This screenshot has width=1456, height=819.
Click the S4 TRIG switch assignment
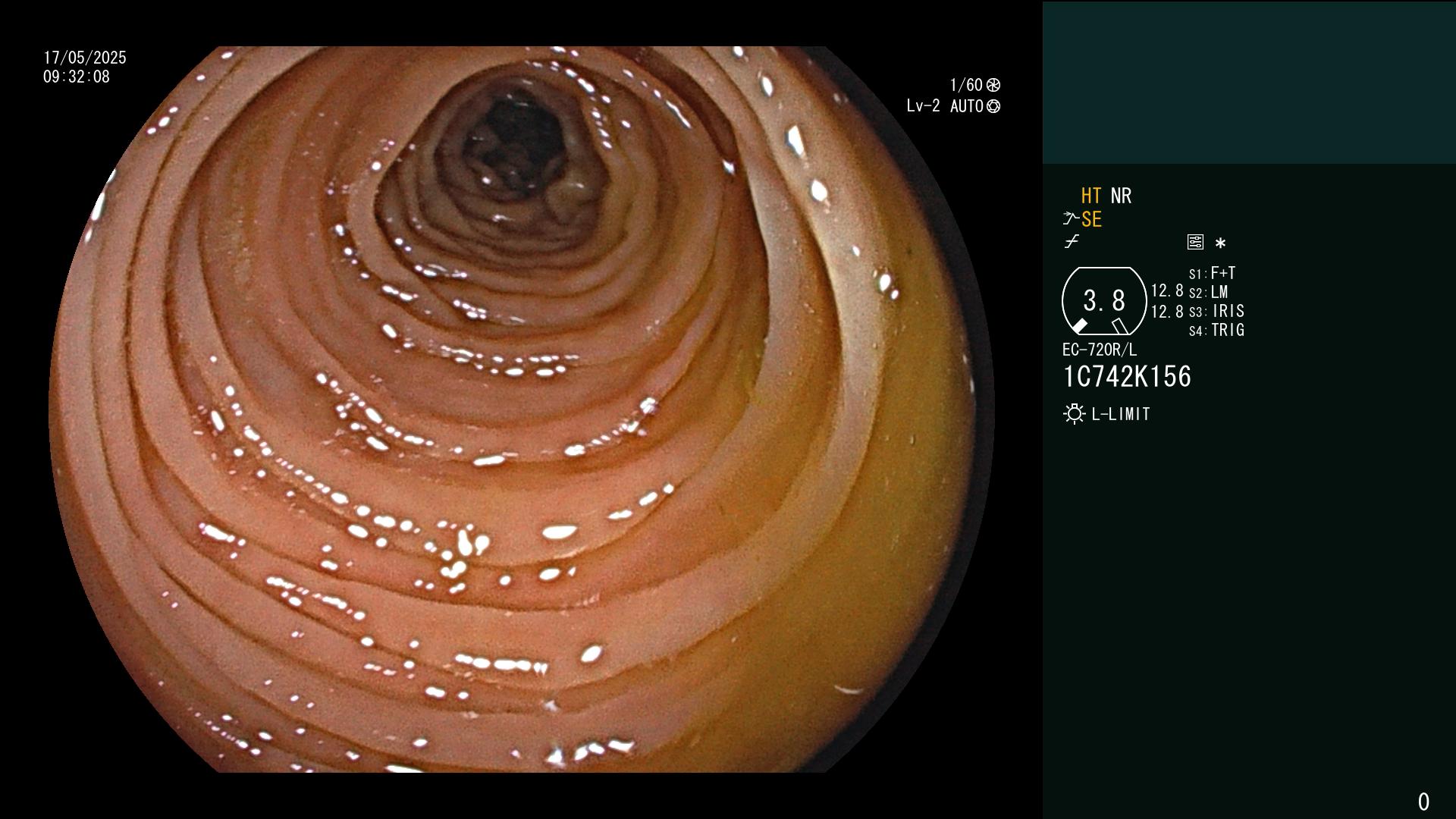pyautogui.click(x=1217, y=330)
